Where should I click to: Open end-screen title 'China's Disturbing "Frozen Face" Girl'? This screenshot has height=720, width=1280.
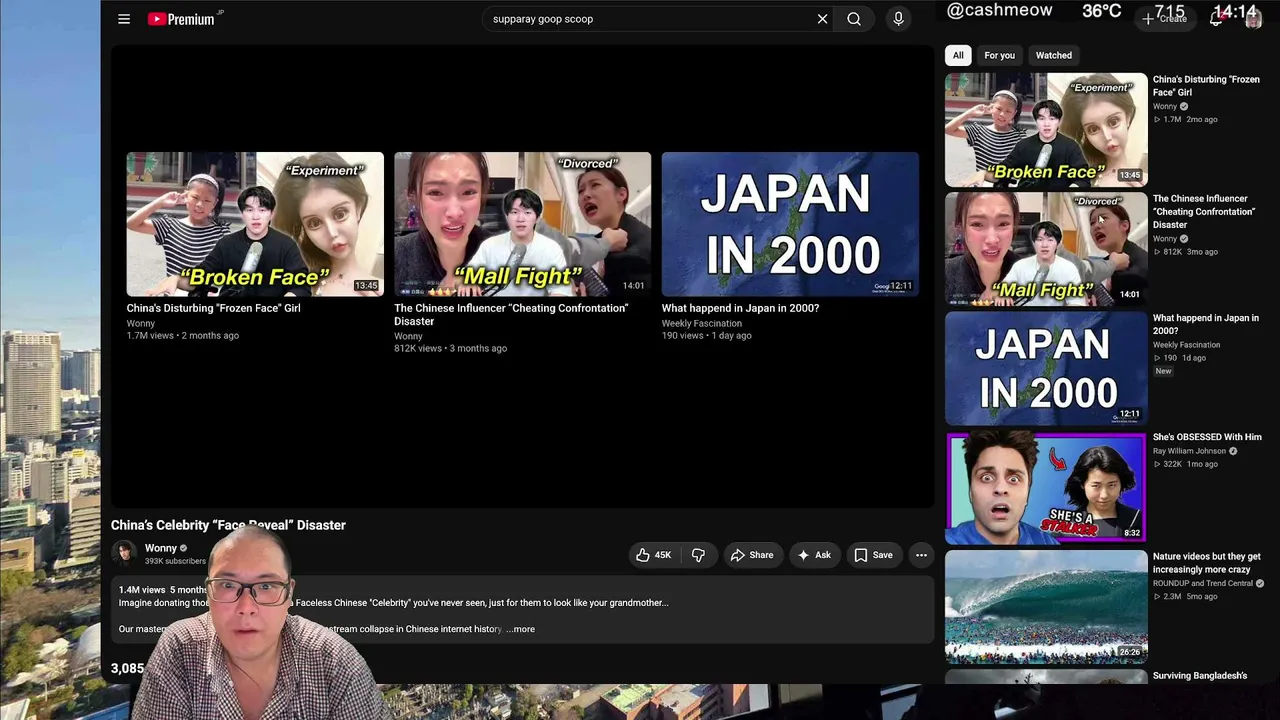pyautogui.click(x=213, y=308)
